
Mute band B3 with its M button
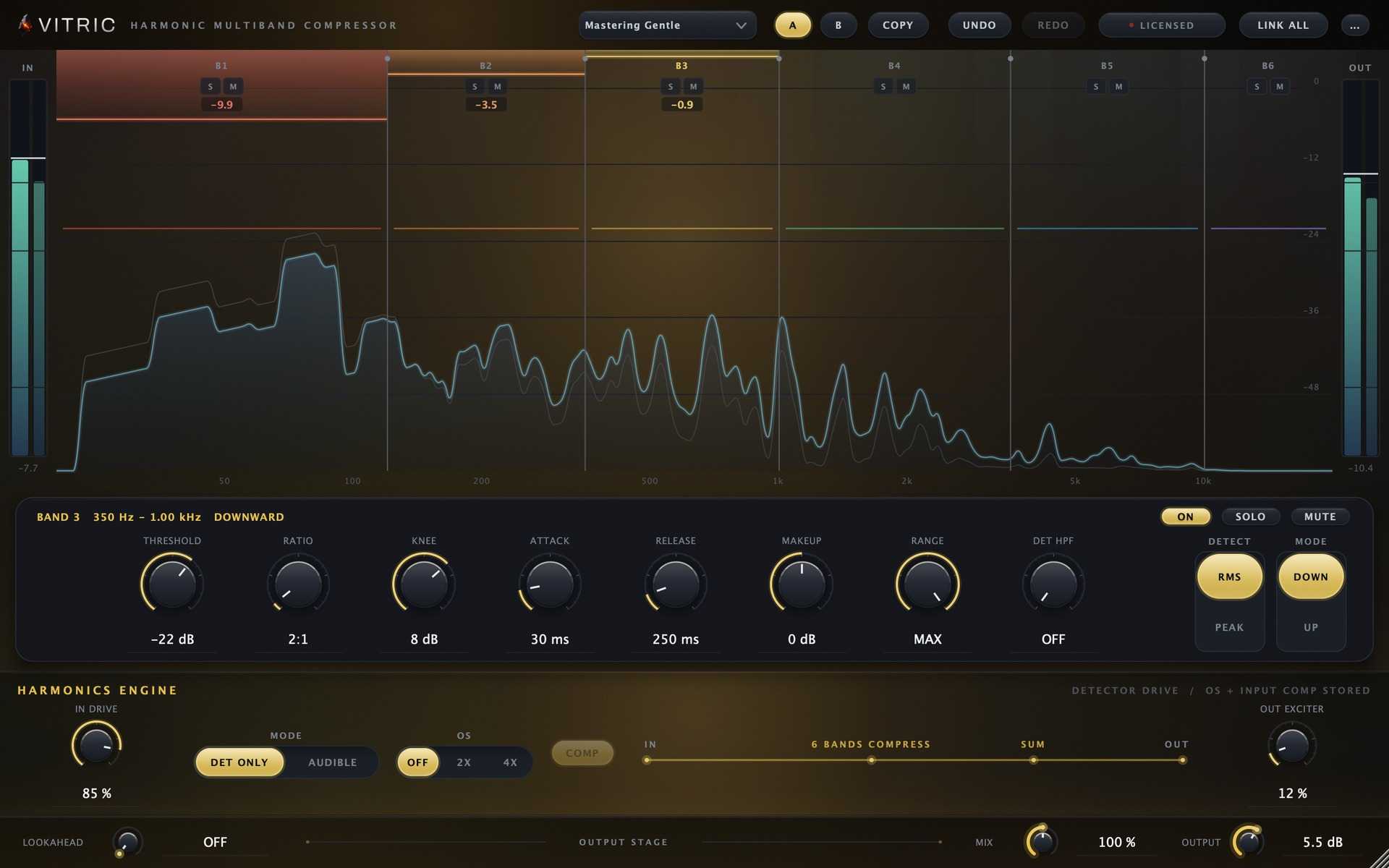click(x=694, y=87)
